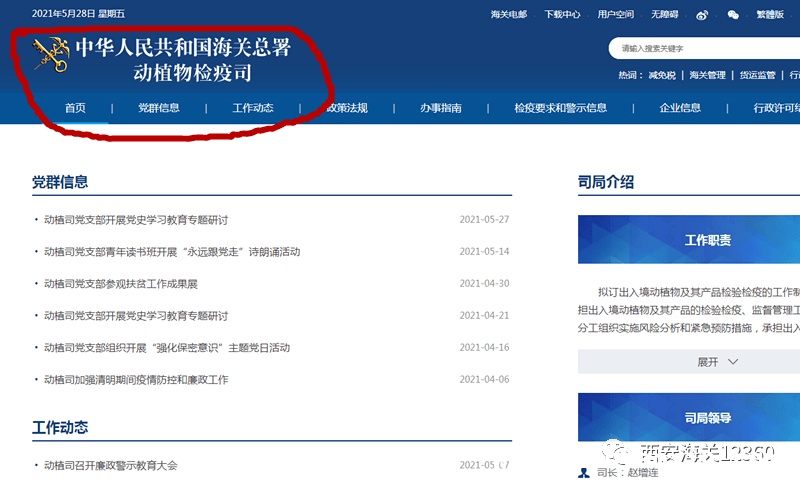The height and width of the screenshot is (488, 800).
Task: Open the 党群信息 navigation tab
Action: (159, 108)
